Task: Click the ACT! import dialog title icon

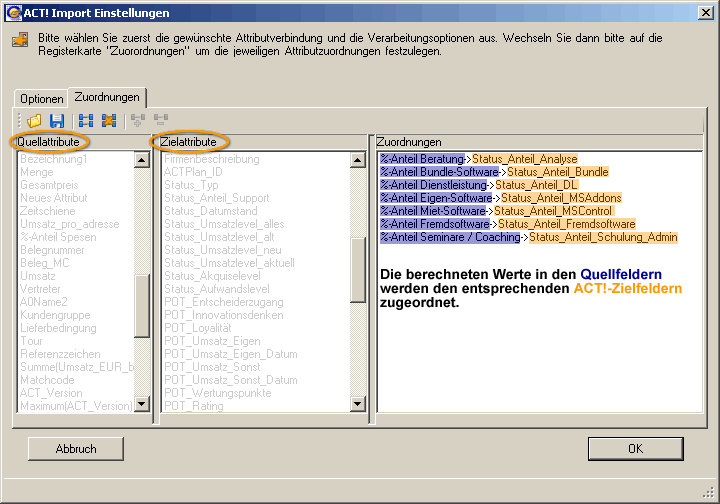Action: click(x=13, y=12)
